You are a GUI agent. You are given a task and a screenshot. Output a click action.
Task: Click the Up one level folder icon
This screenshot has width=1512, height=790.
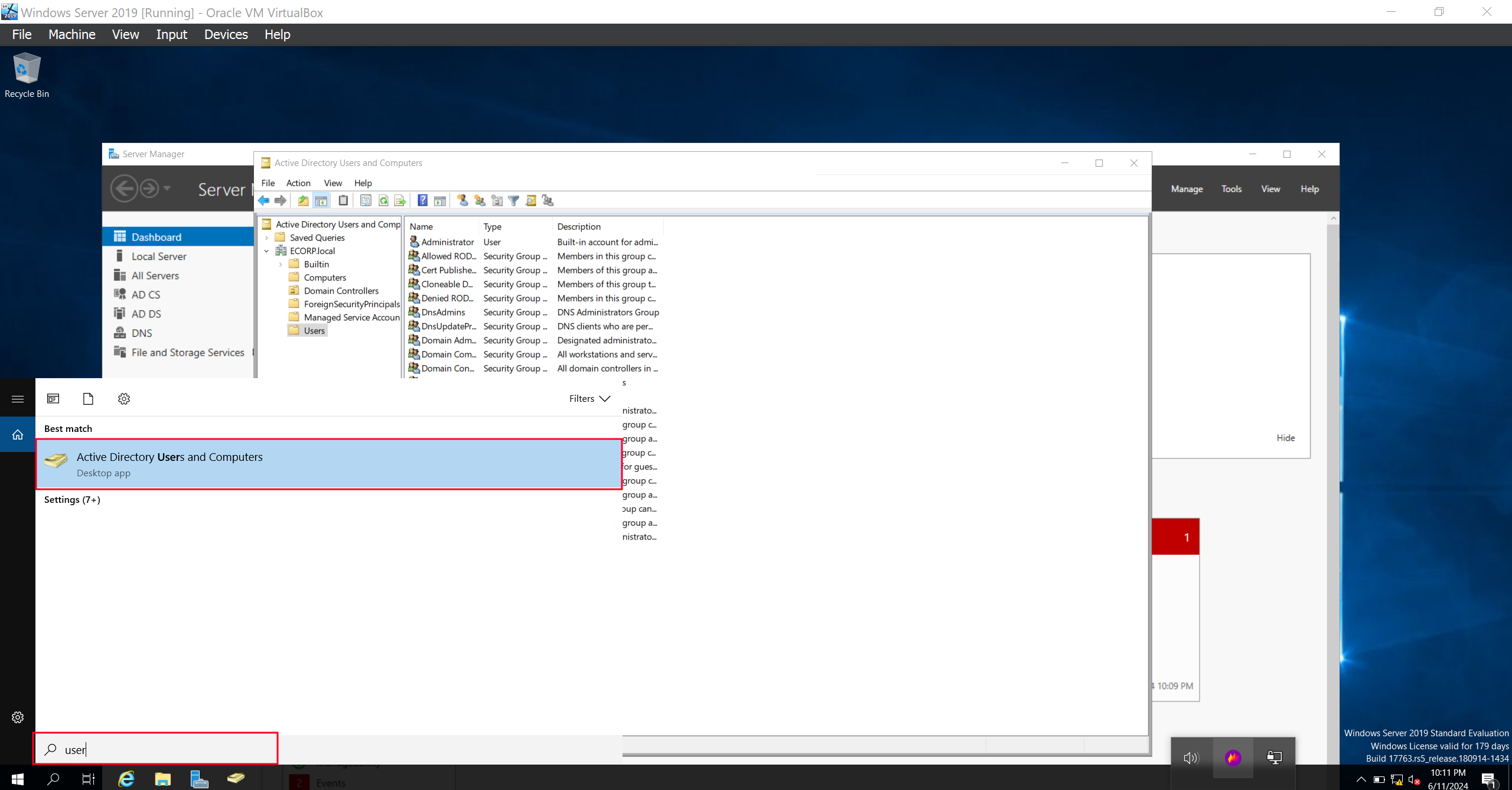point(303,201)
